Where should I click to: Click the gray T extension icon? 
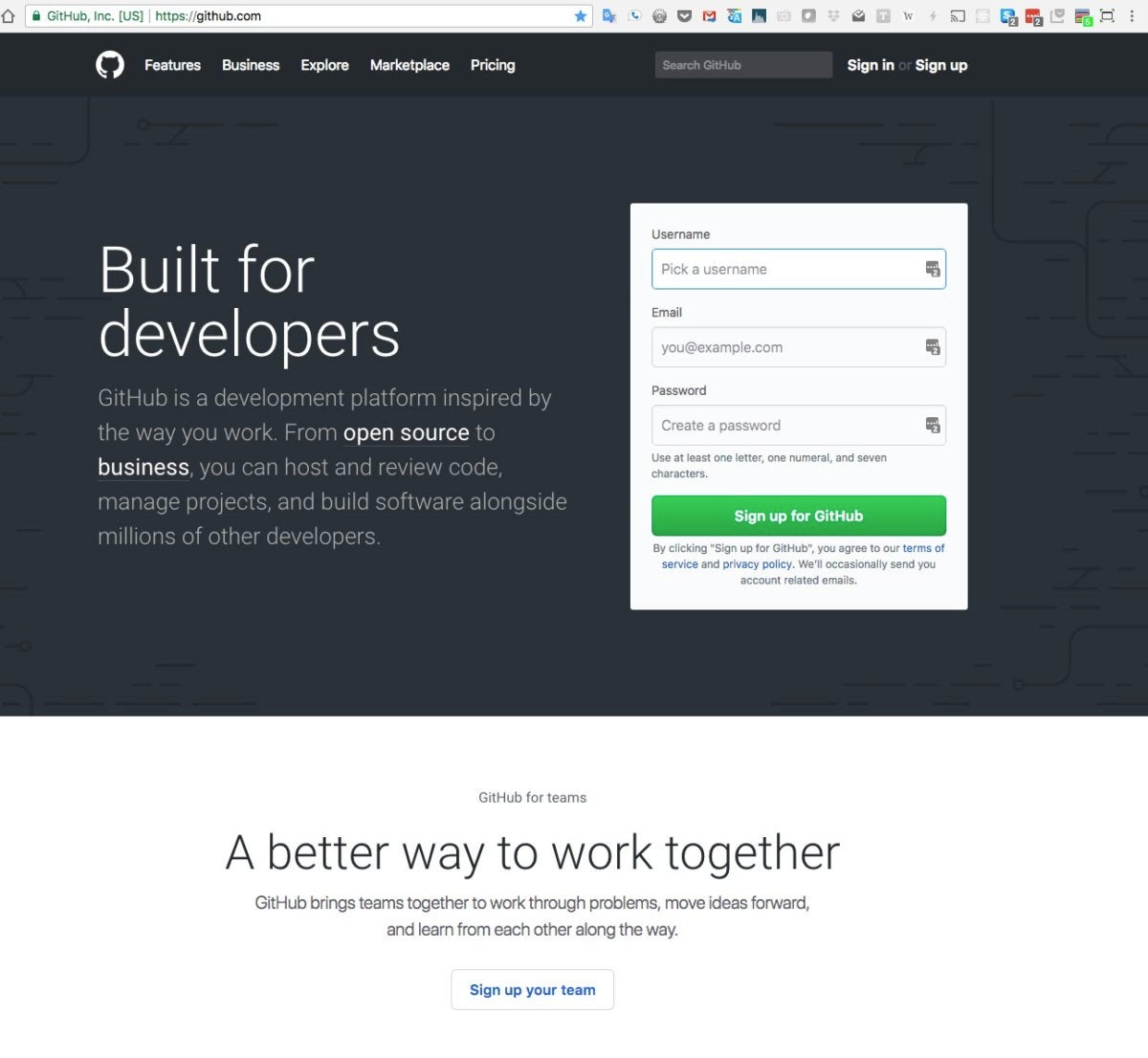click(x=883, y=16)
